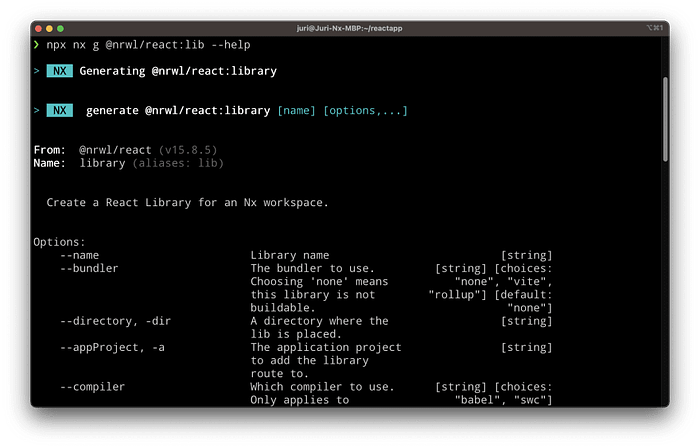Click the '--appProject, -a' option

112,347
